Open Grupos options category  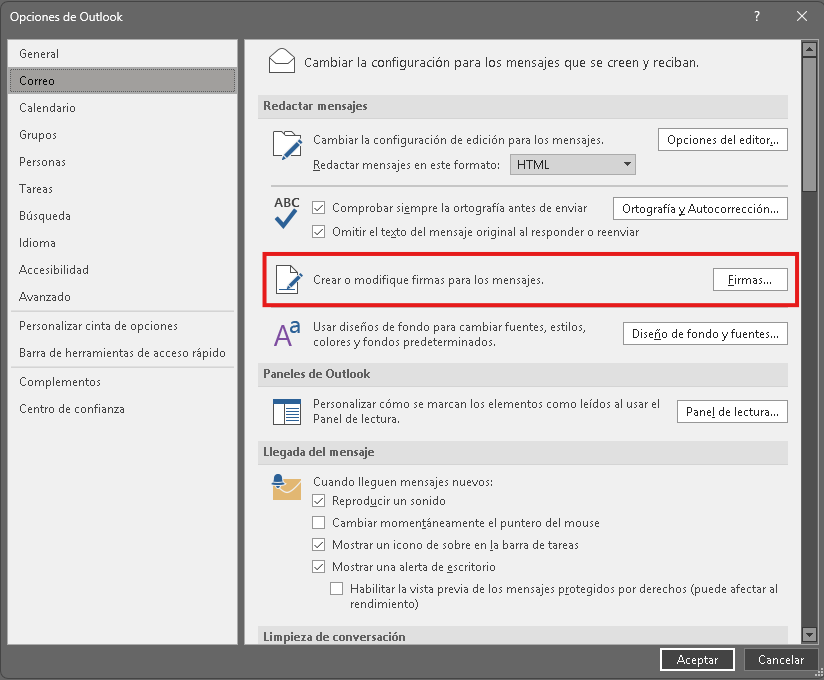[122, 135]
